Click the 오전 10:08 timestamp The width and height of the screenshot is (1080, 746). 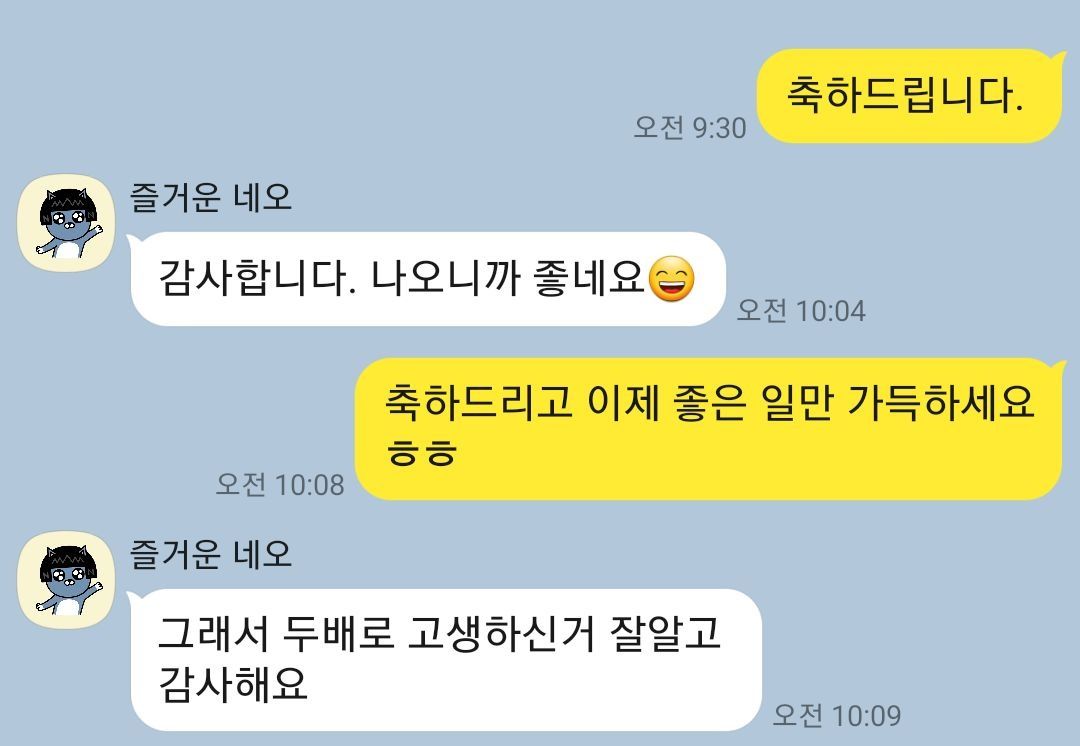pyautogui.click(x=280, y=484)
